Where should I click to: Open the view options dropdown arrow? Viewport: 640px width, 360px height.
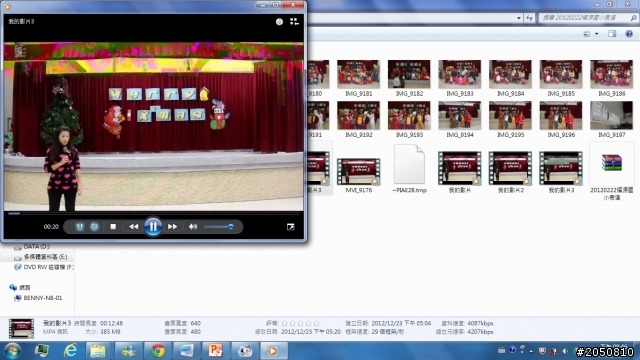(x=596, y=34)
